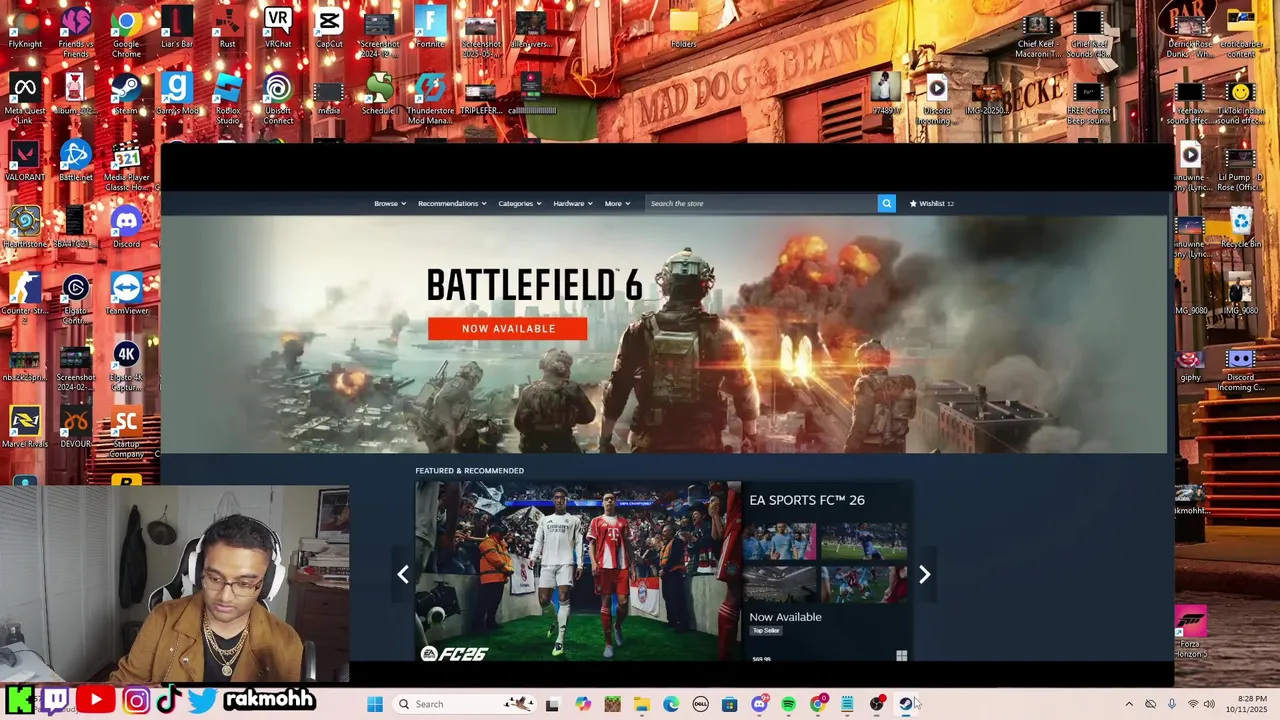Screen dimensions: 1280x720
Task: Select the Hearthstone desktop icon
Action: click(x=25, y=228)
